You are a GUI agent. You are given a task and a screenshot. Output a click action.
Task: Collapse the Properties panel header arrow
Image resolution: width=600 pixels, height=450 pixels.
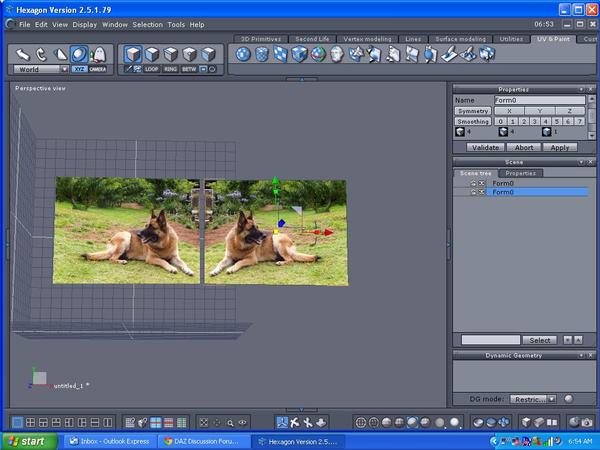(x=581, y=89)
